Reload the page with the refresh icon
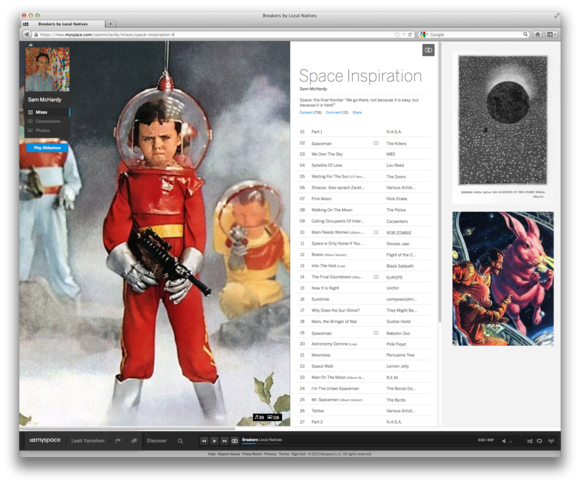 410,34
